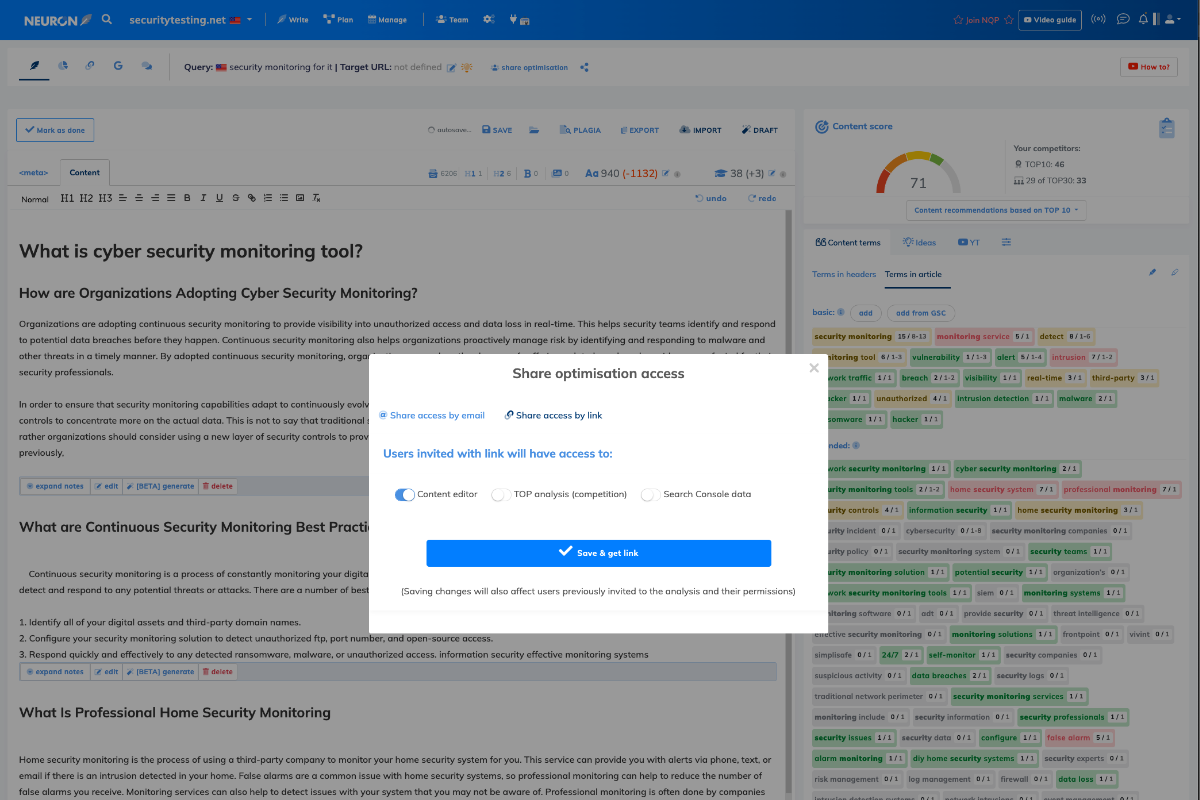Click the DRAFT toolbar item

pos(760,130)
